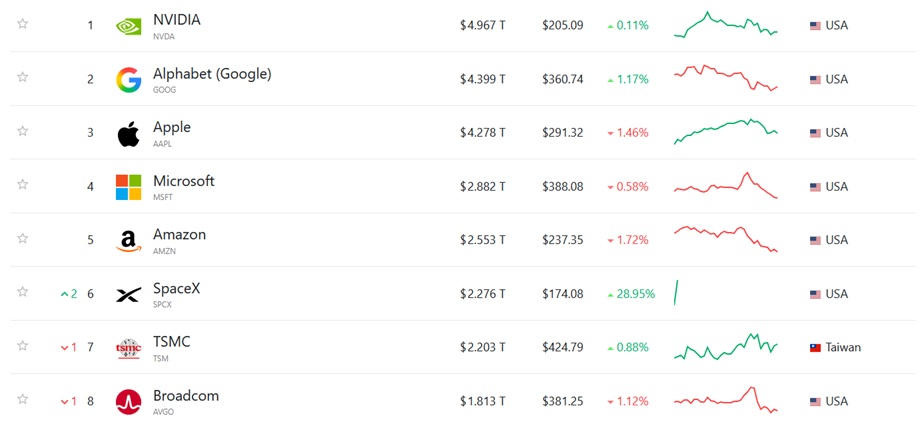The width and height of the screenshot is (922, 426).
Task: Click the NVIDIA logo icon
Action: click(128, 26)
